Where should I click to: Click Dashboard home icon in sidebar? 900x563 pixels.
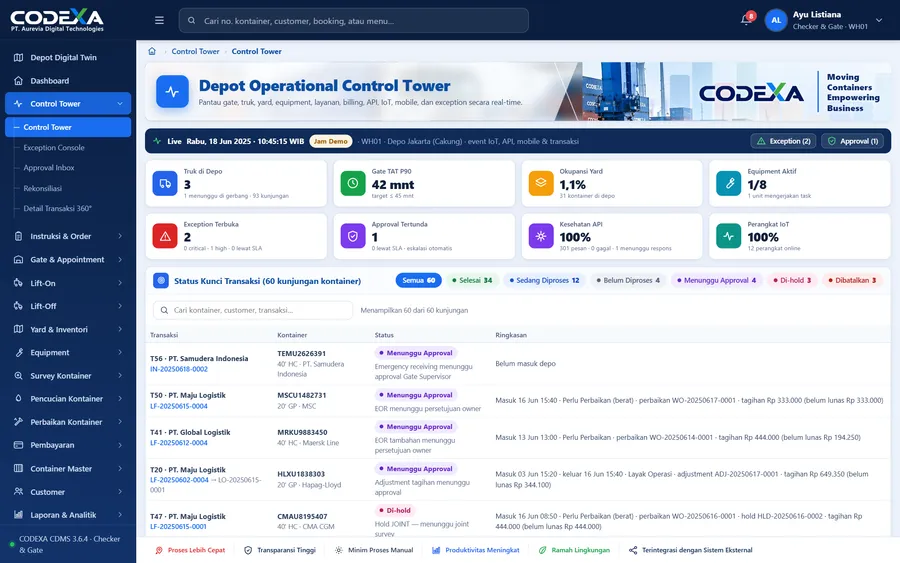pos(18,81)
